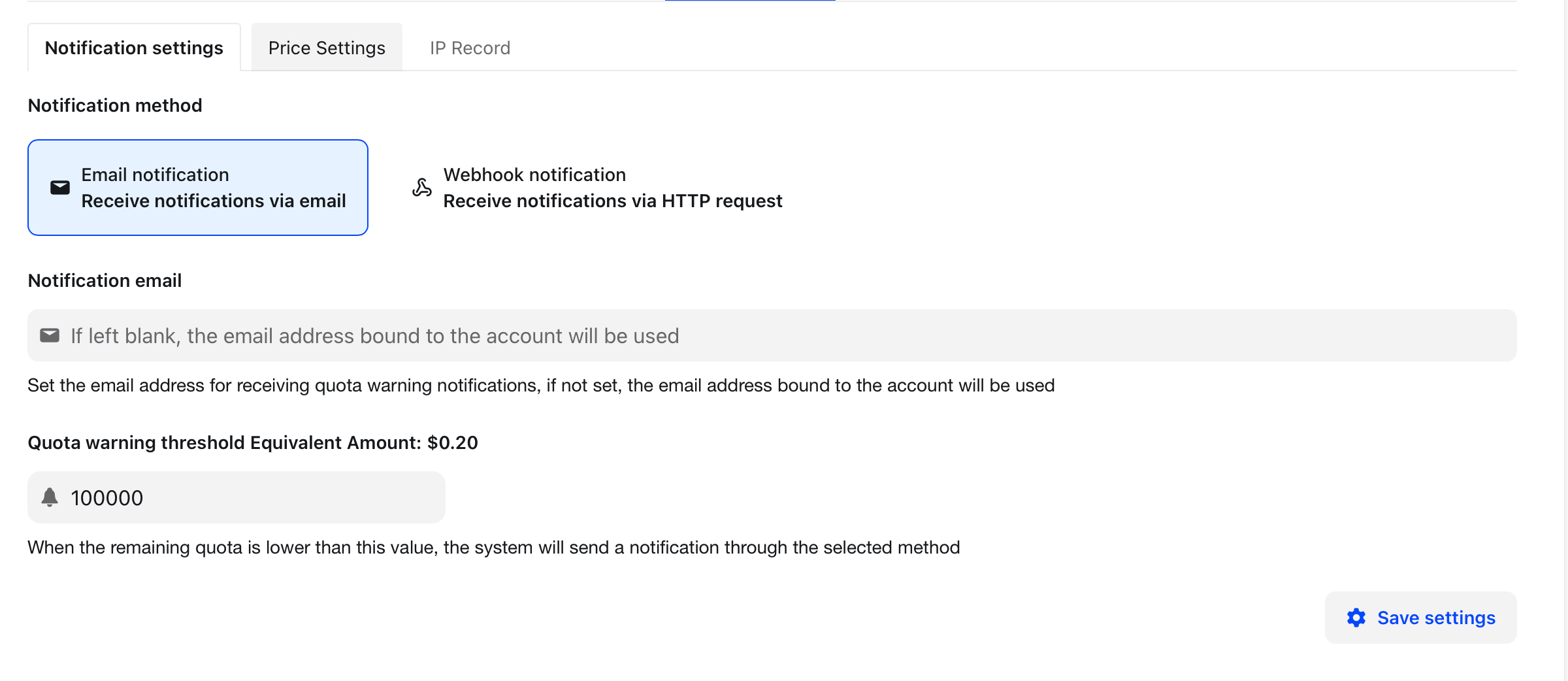Click the "Receive notifications via email" description
This screenshot has width=1568, height=681.
(214, 201)
